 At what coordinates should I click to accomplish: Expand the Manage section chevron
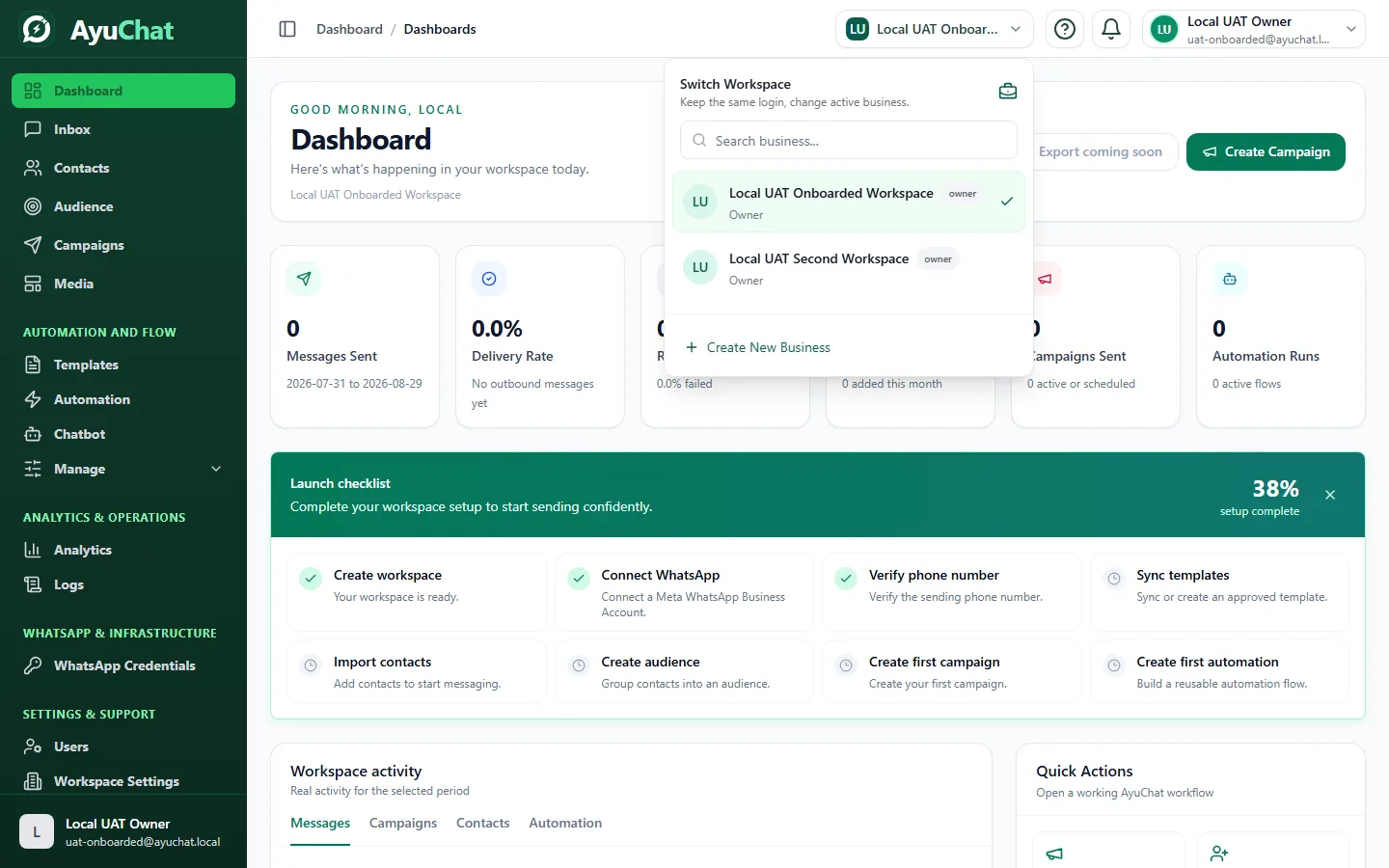pyautogui.click(x=216, y=469)
